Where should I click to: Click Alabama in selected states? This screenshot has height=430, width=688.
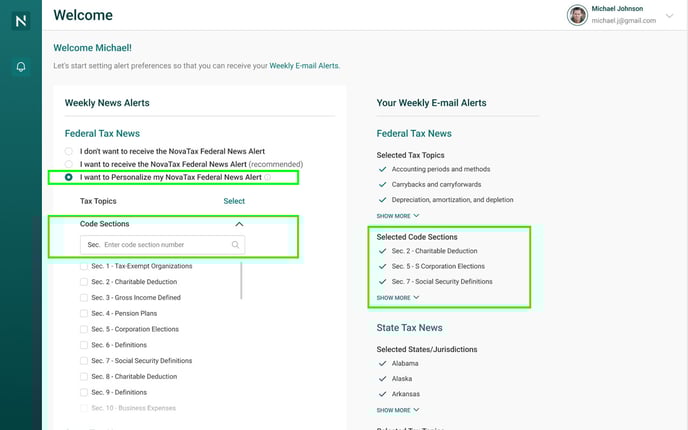(x=405, y=363)
